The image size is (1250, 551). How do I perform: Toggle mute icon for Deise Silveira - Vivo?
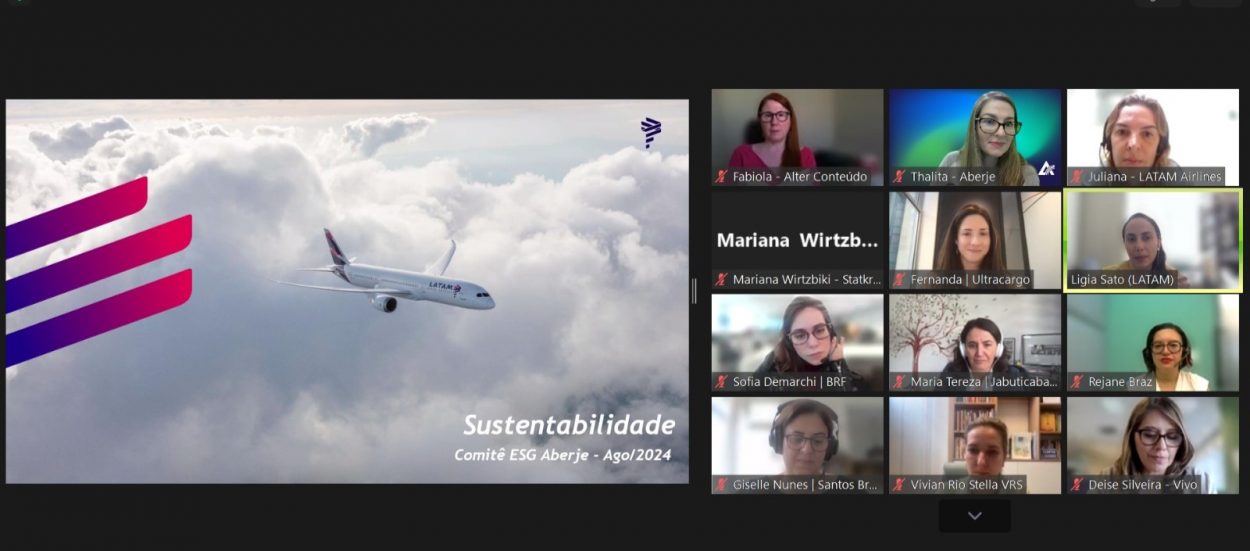(1077, 485)
